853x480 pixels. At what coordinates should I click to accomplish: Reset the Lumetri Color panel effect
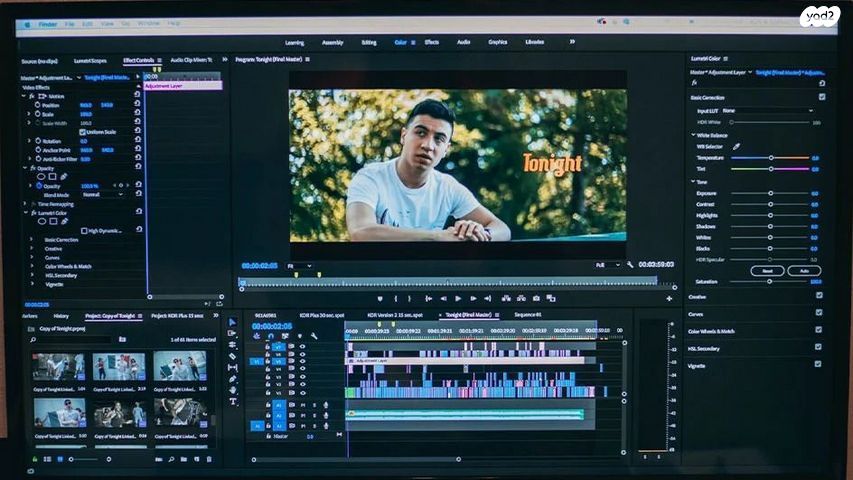coord(822,83)
